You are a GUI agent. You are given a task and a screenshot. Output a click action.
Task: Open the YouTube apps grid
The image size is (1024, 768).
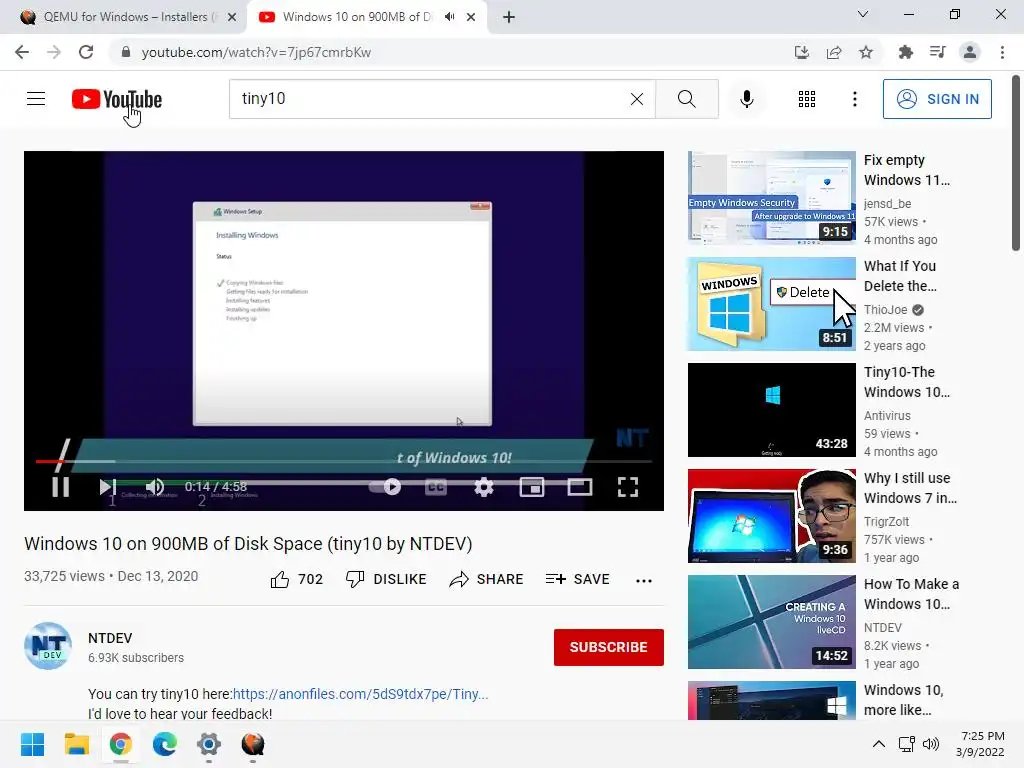(807, 99)
